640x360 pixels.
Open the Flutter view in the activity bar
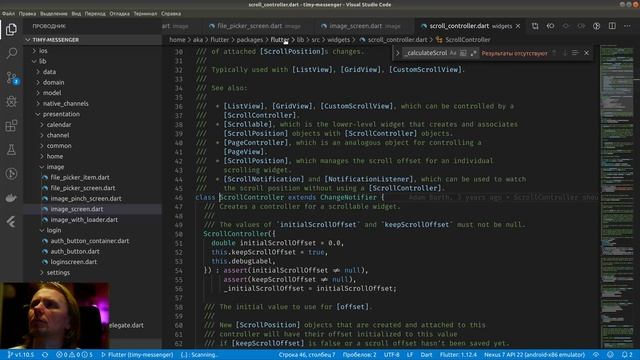pos(11,222)
